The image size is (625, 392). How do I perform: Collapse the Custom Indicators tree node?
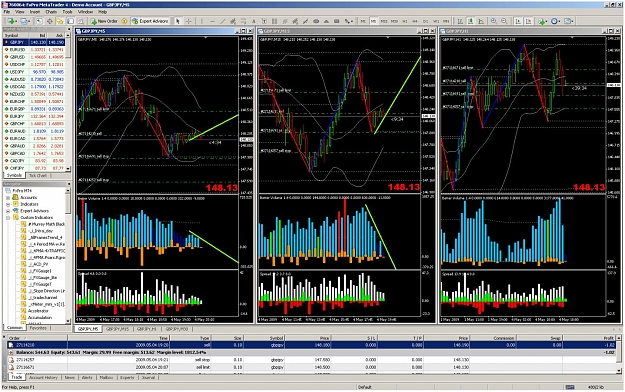click(x=8, y=218)
